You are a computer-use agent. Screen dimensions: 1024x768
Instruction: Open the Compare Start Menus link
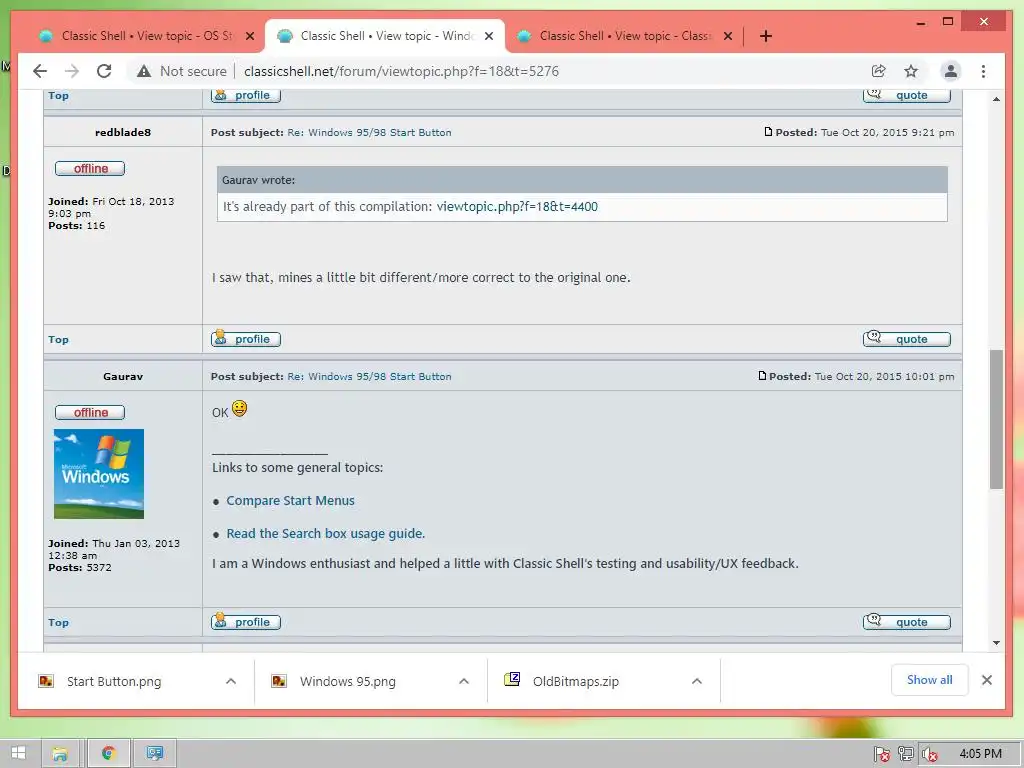[291, 500]
